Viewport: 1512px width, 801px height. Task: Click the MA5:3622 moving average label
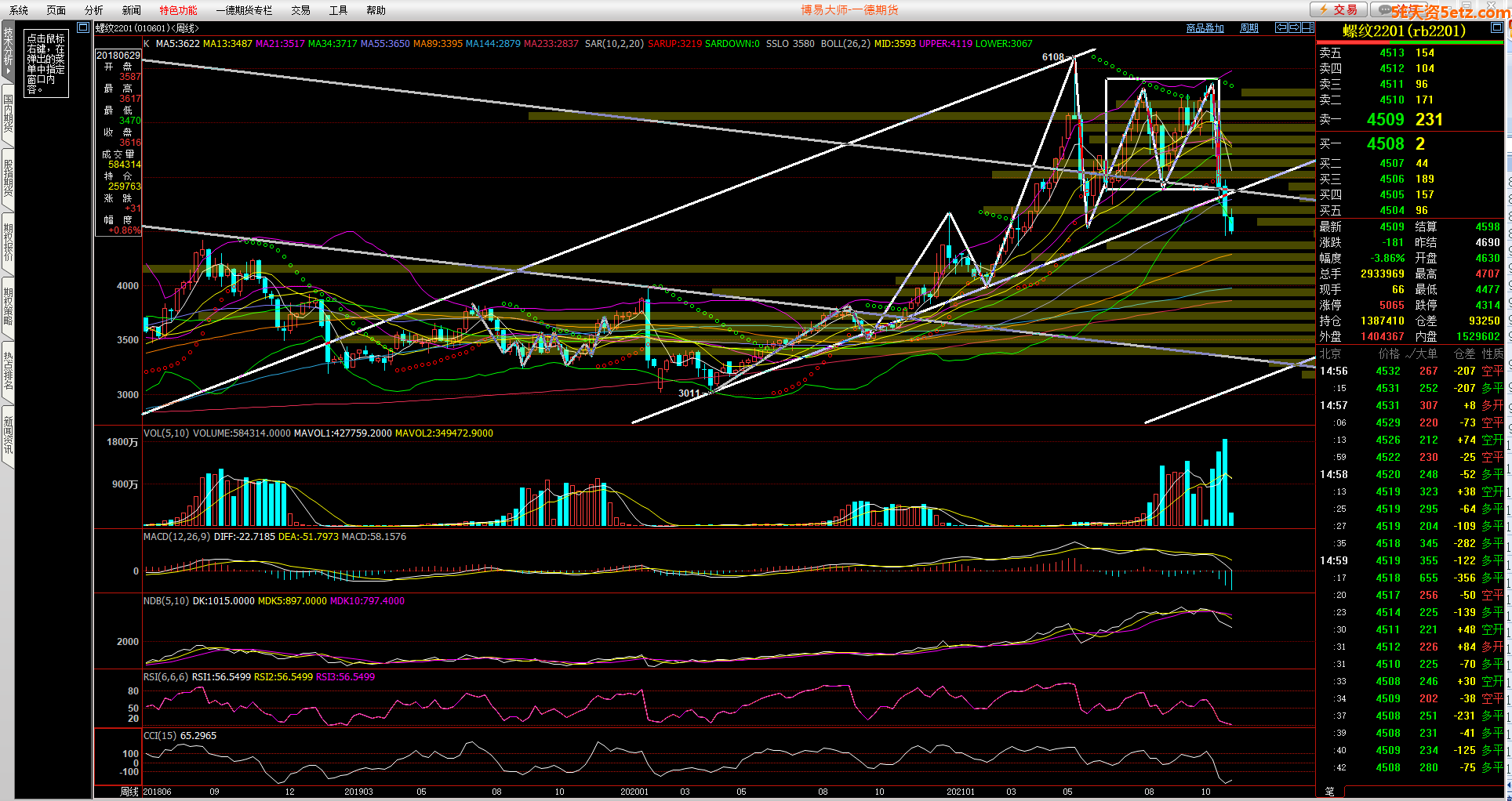click(177, 44)
